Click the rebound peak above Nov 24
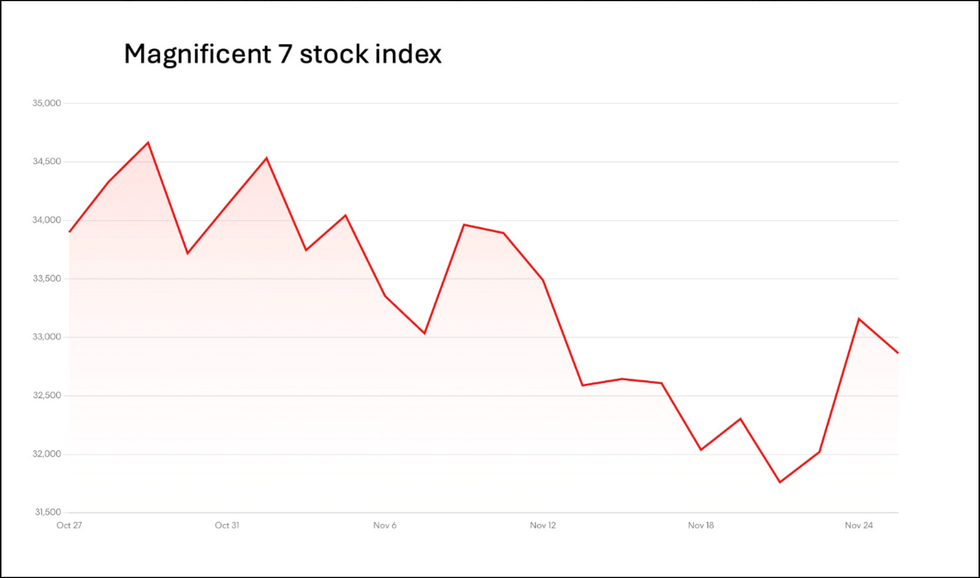 pos(859,318)
